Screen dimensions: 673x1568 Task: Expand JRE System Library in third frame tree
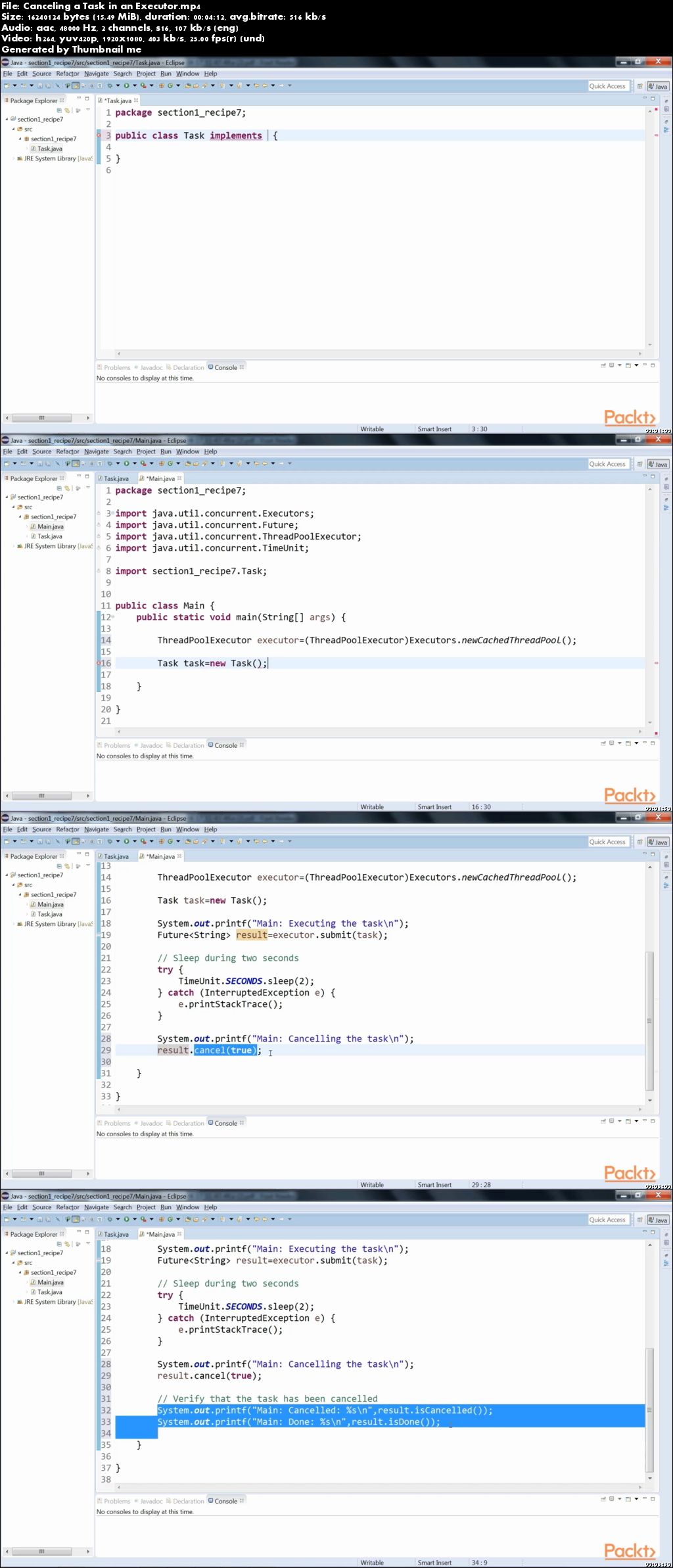pyautogui.click(x=13, y=924)
